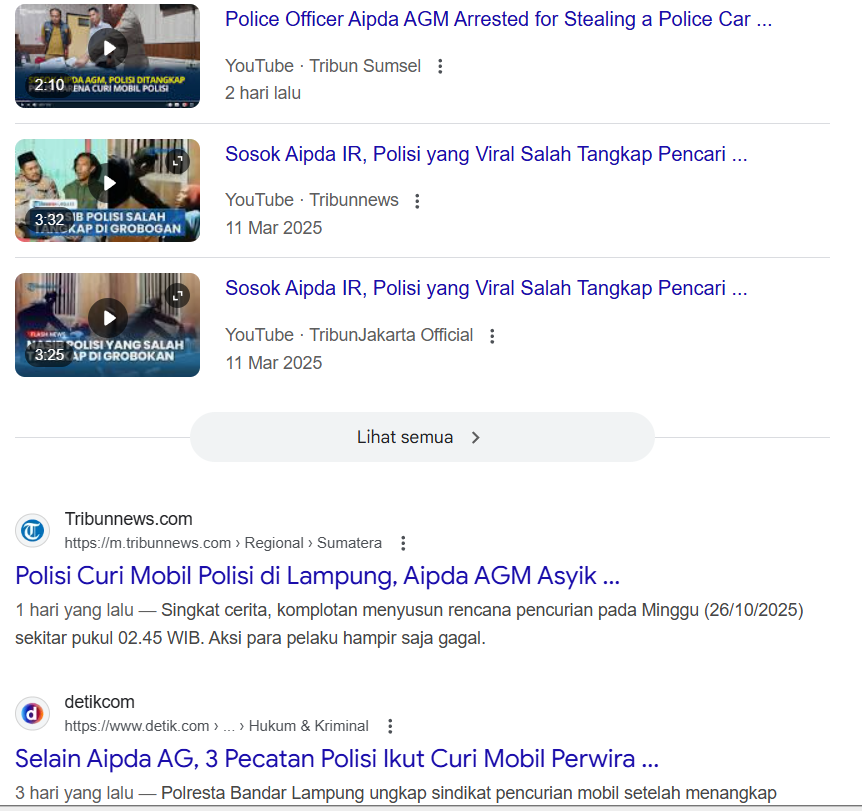Play the Tribun Sumsel police car video
This screenshot has width=862, height=811.
click(108, 48)
